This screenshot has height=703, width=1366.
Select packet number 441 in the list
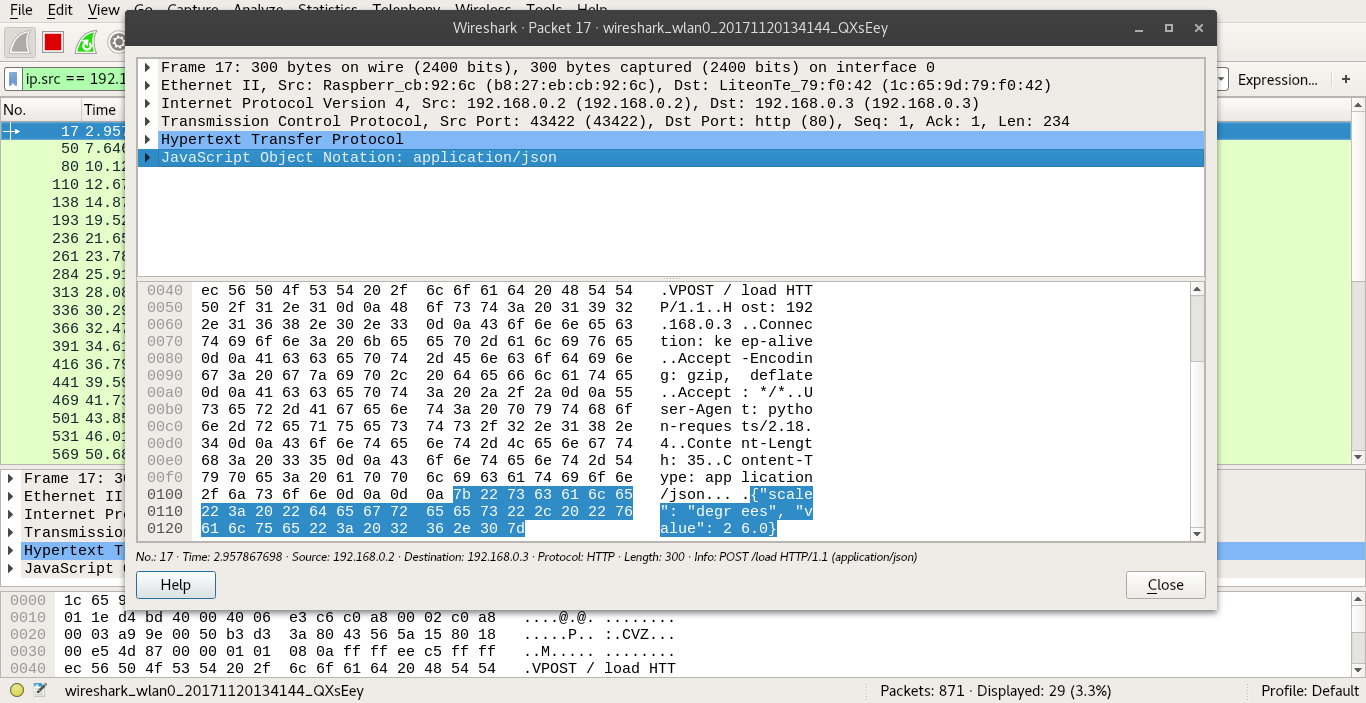(x=64, y=383)
